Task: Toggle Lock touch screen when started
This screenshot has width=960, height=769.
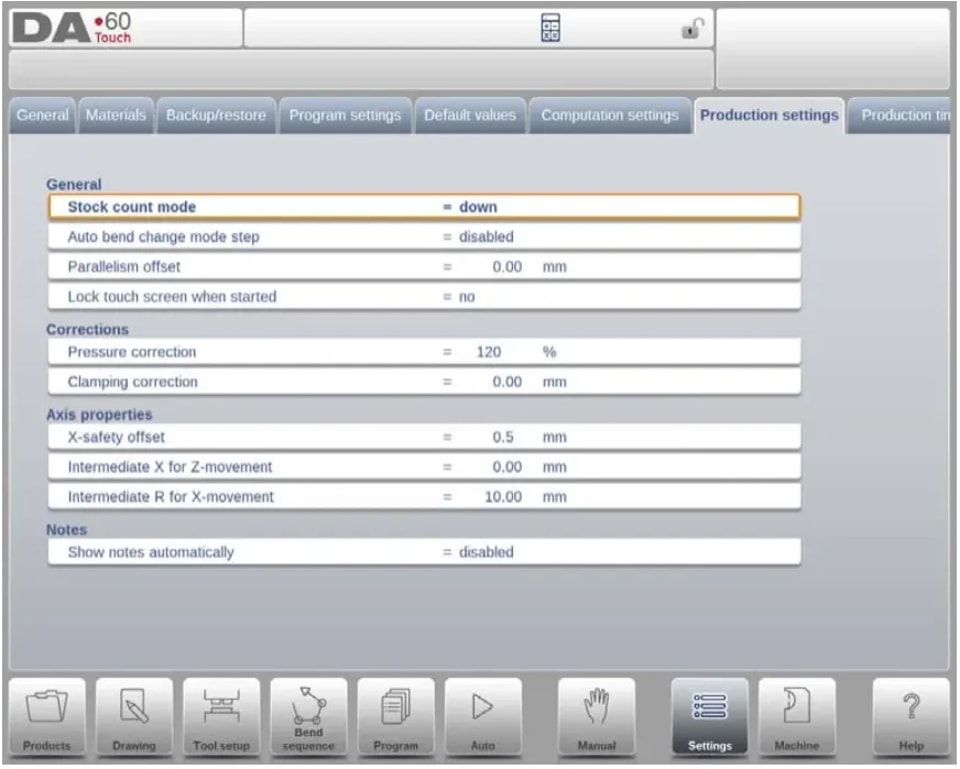Action: coord(424,297)
